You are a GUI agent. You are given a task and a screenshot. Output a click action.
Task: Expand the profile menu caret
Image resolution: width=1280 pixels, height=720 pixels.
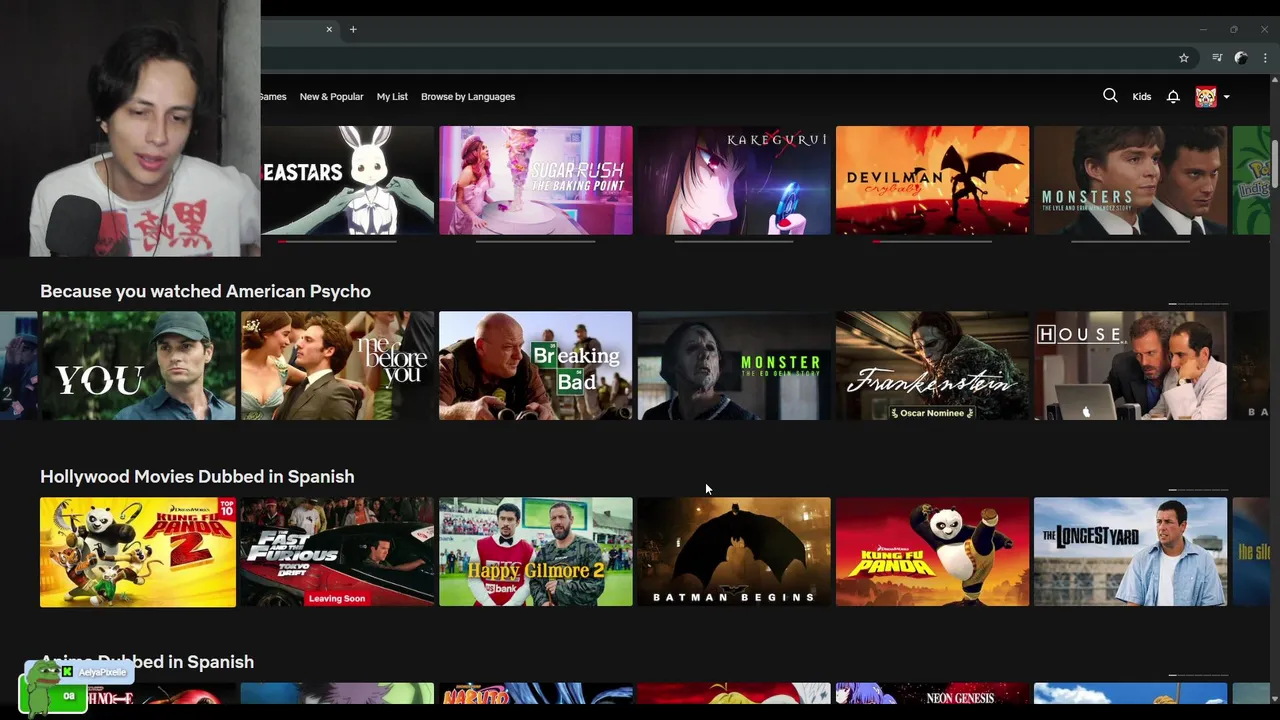tap(1227, 97)
